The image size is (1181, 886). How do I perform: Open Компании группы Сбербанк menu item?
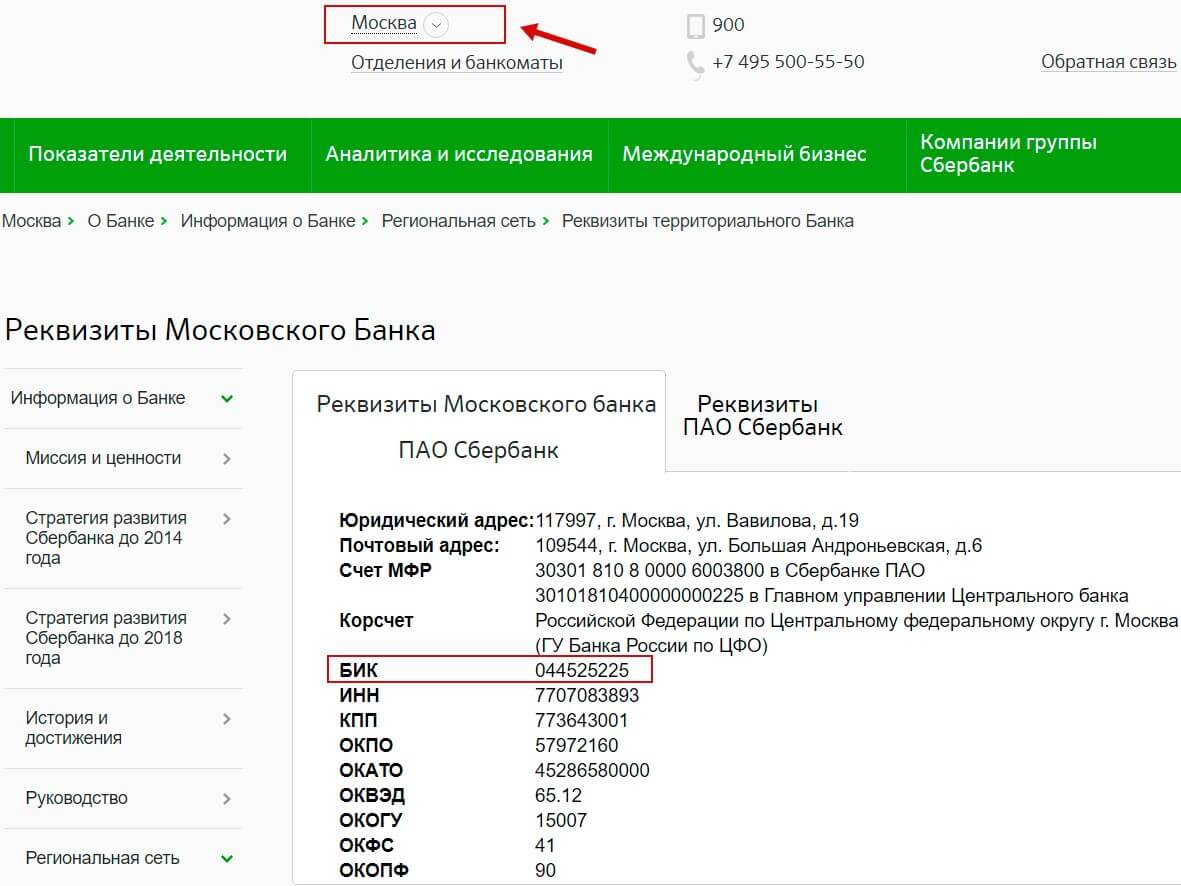1008,154
